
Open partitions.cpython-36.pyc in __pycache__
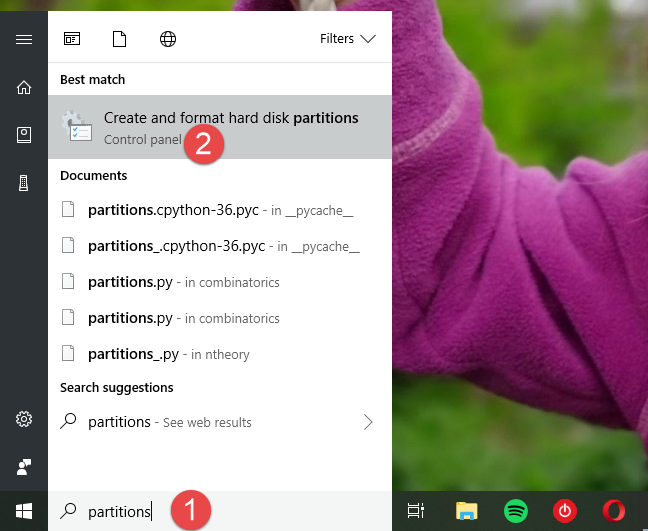point(220,210)
